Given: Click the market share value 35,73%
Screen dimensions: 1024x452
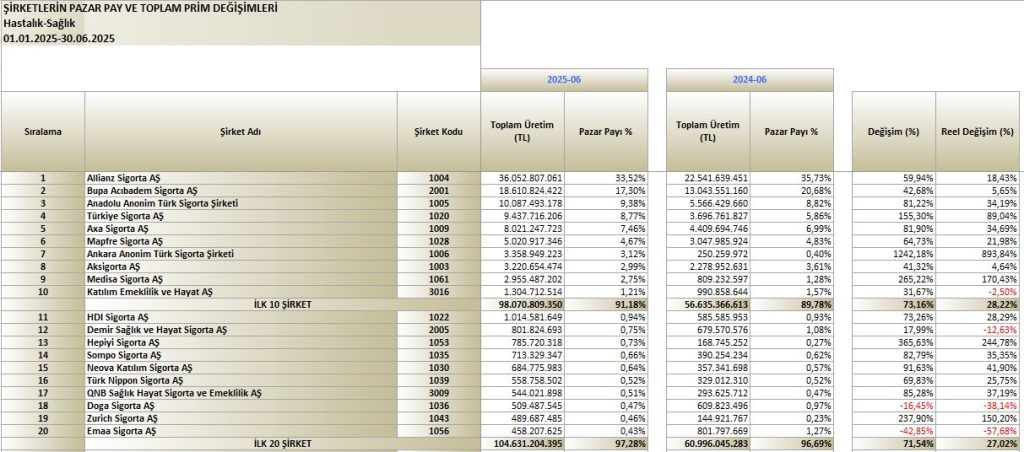Looking at the screenshot, I should pyautogui.click(x=792, y=178).
